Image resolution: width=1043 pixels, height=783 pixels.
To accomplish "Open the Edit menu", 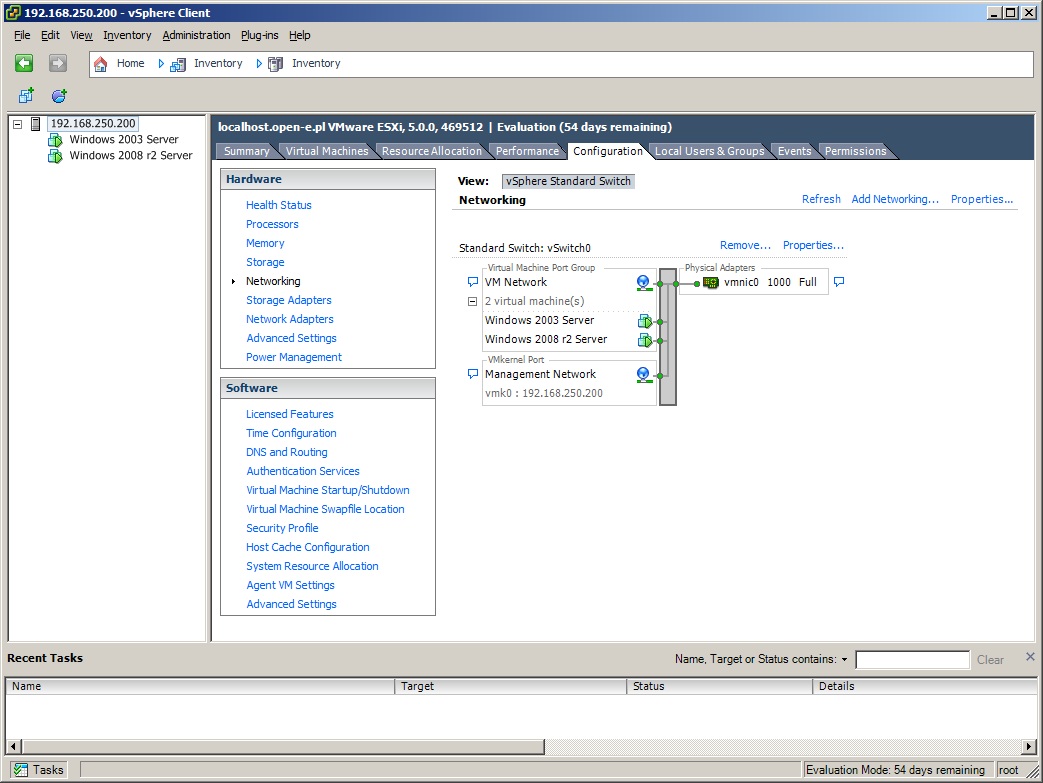I will pos(50,35).
